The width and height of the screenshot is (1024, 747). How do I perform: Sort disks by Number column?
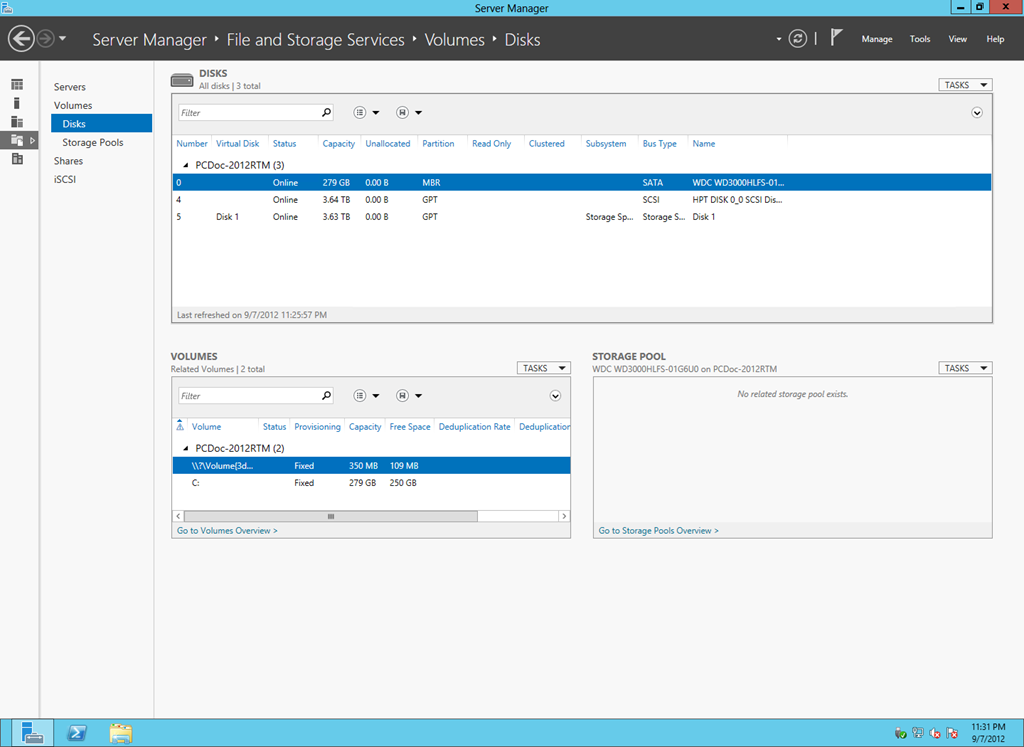191,144
